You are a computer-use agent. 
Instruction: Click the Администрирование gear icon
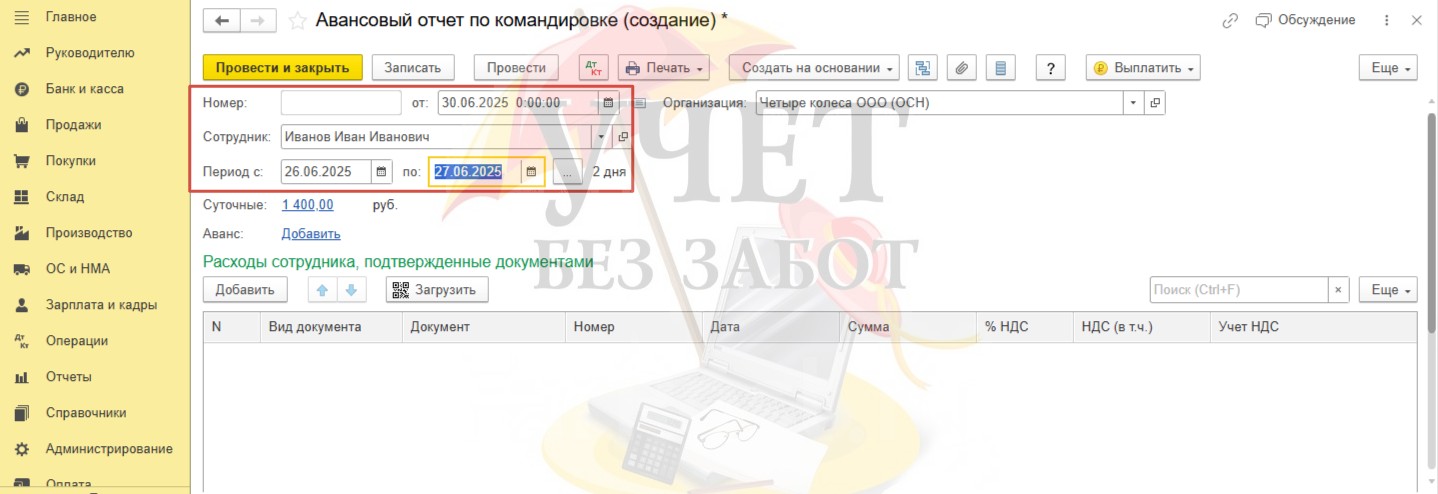pos(21,449)
